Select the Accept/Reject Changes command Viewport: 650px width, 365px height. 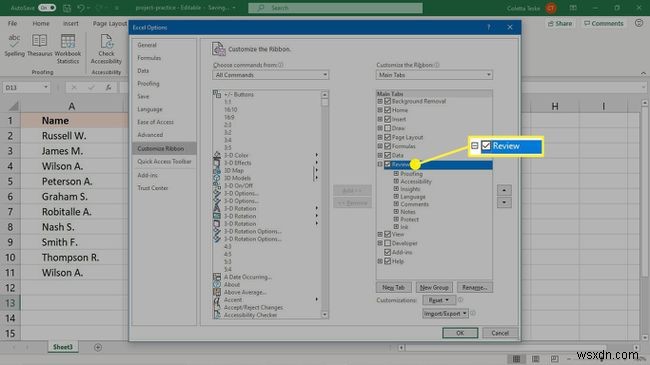click(x=253, y=307)
